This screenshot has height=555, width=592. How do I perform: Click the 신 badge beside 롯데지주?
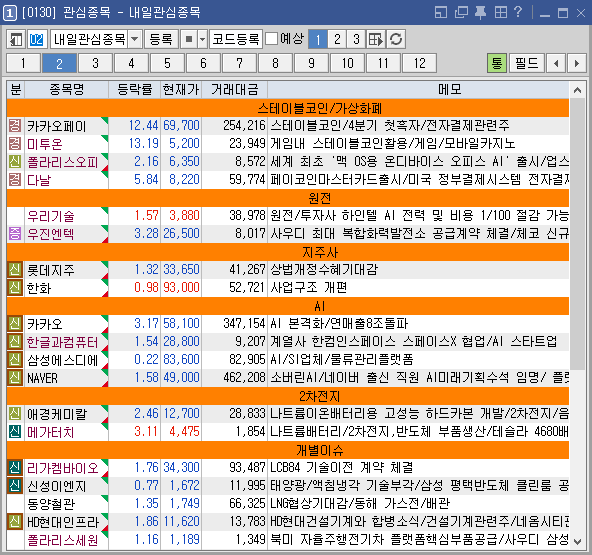15,270
